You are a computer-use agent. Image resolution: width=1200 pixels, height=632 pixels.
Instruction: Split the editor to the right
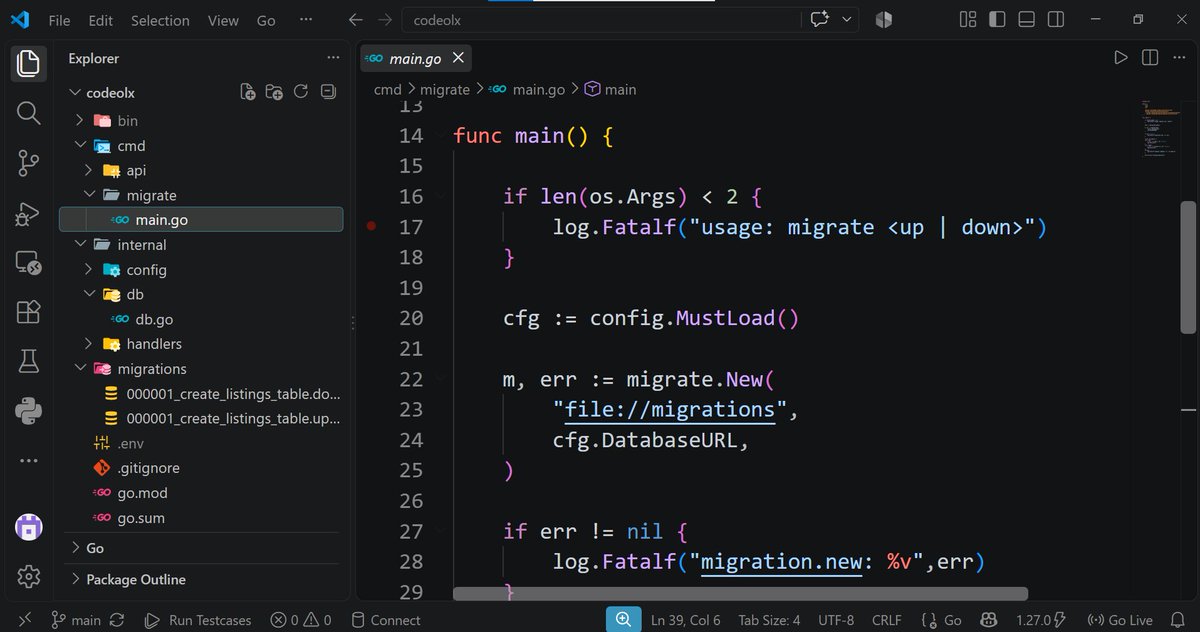click(1150, 58)
